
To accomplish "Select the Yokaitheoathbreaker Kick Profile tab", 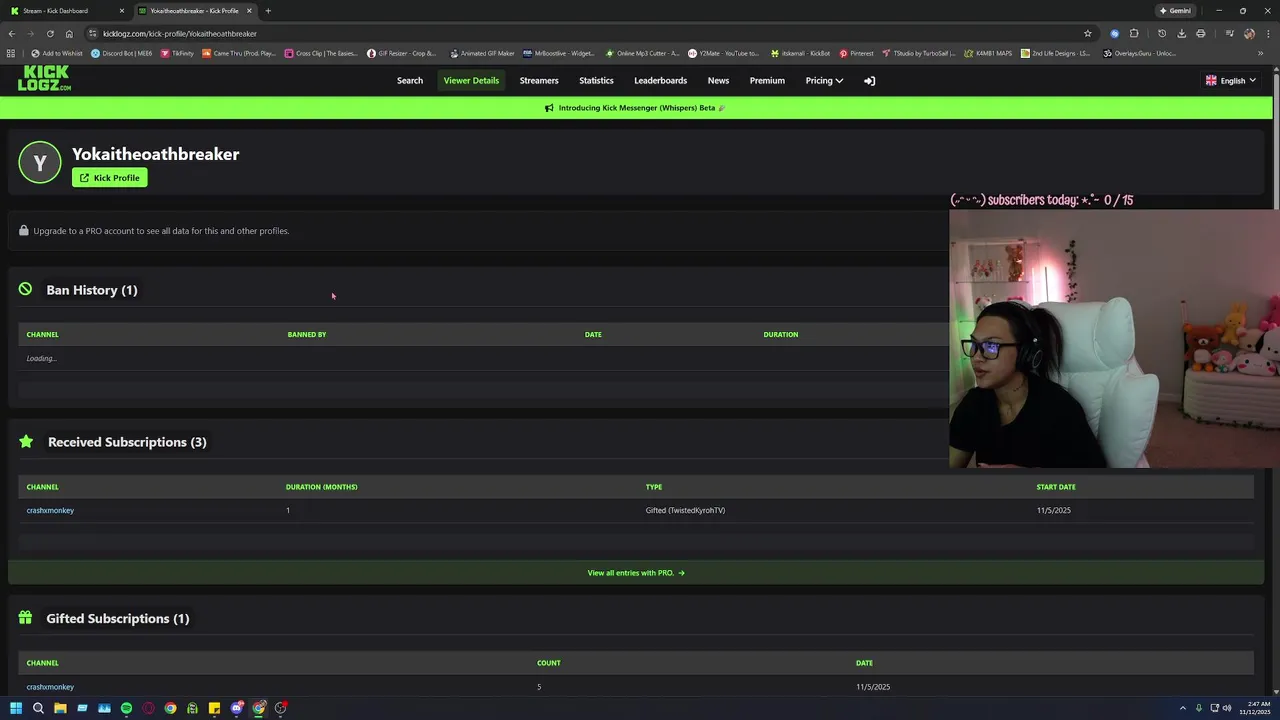I will (195, 11).
